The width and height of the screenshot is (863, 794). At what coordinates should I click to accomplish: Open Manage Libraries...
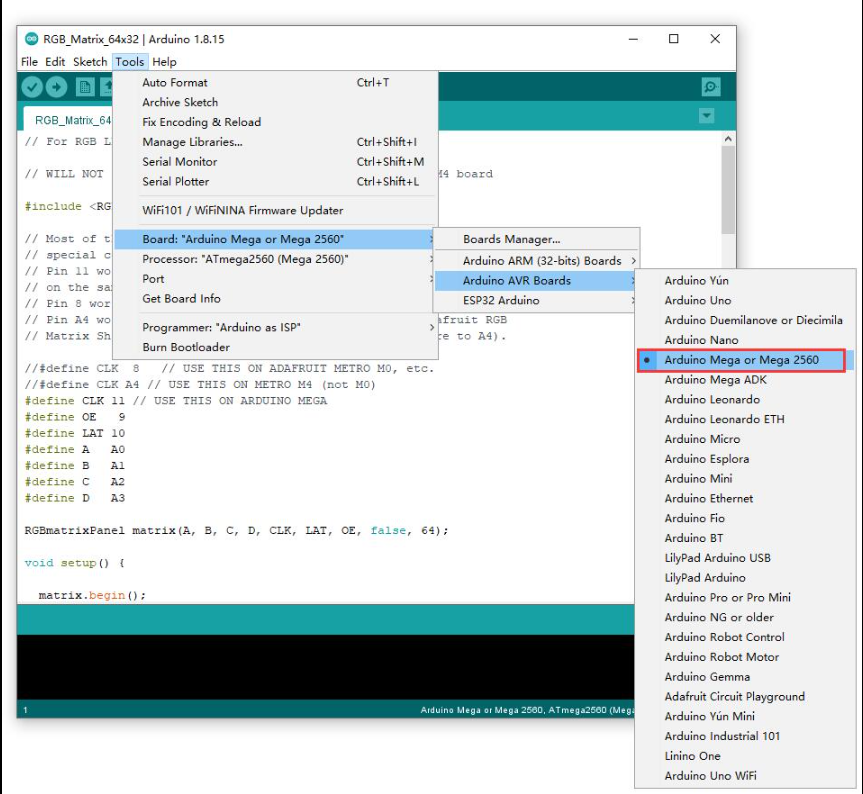[275, 142]
